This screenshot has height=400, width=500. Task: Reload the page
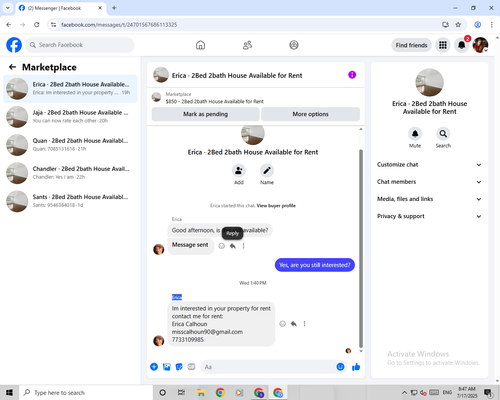tap(37, 25)
